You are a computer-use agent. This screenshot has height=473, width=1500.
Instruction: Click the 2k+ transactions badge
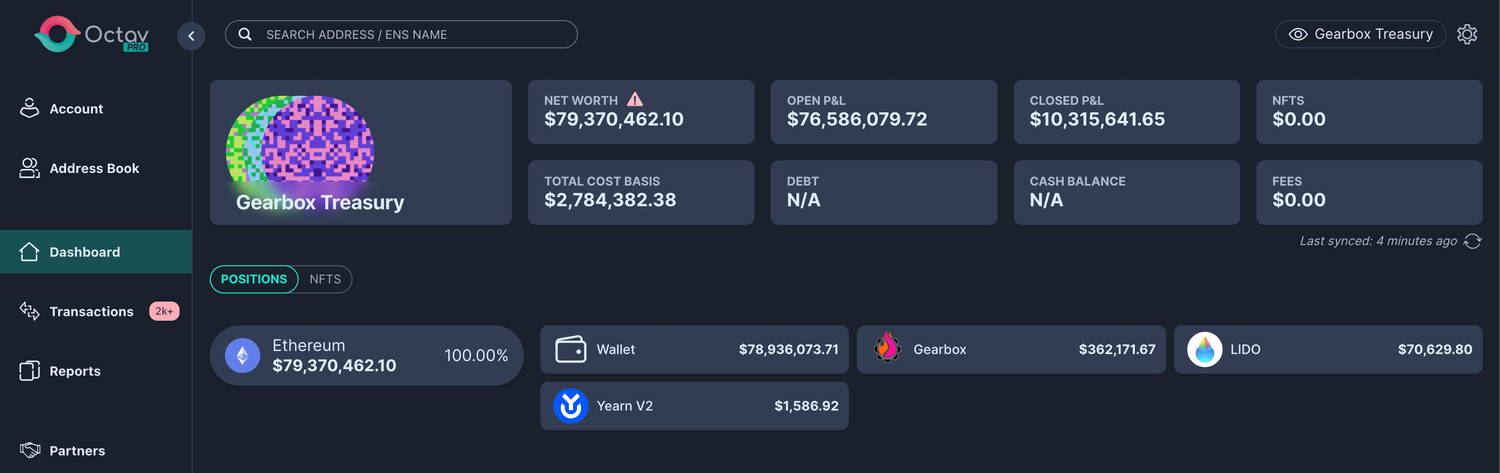[164, 311]
